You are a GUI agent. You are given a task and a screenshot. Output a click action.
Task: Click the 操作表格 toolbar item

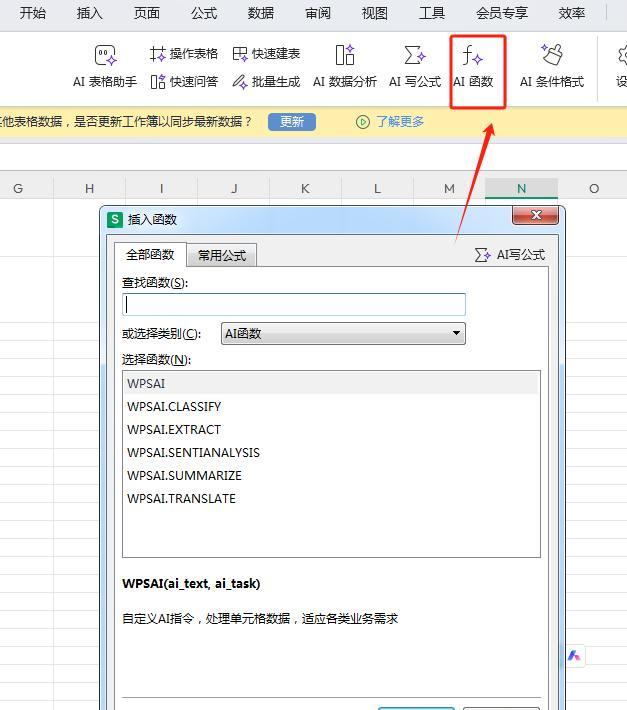pos(184,54)
